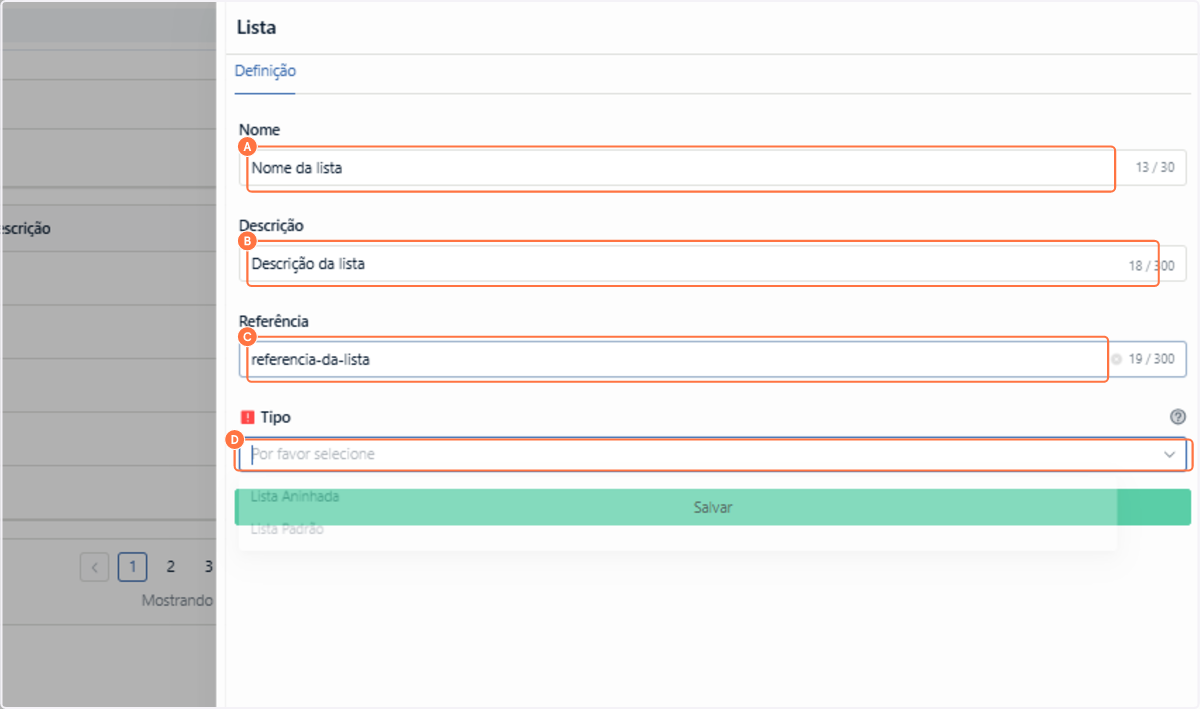Viewport: 1200px width, 709px height.
Task: Click the Descrição input field
Action: (x=712, y=265)
